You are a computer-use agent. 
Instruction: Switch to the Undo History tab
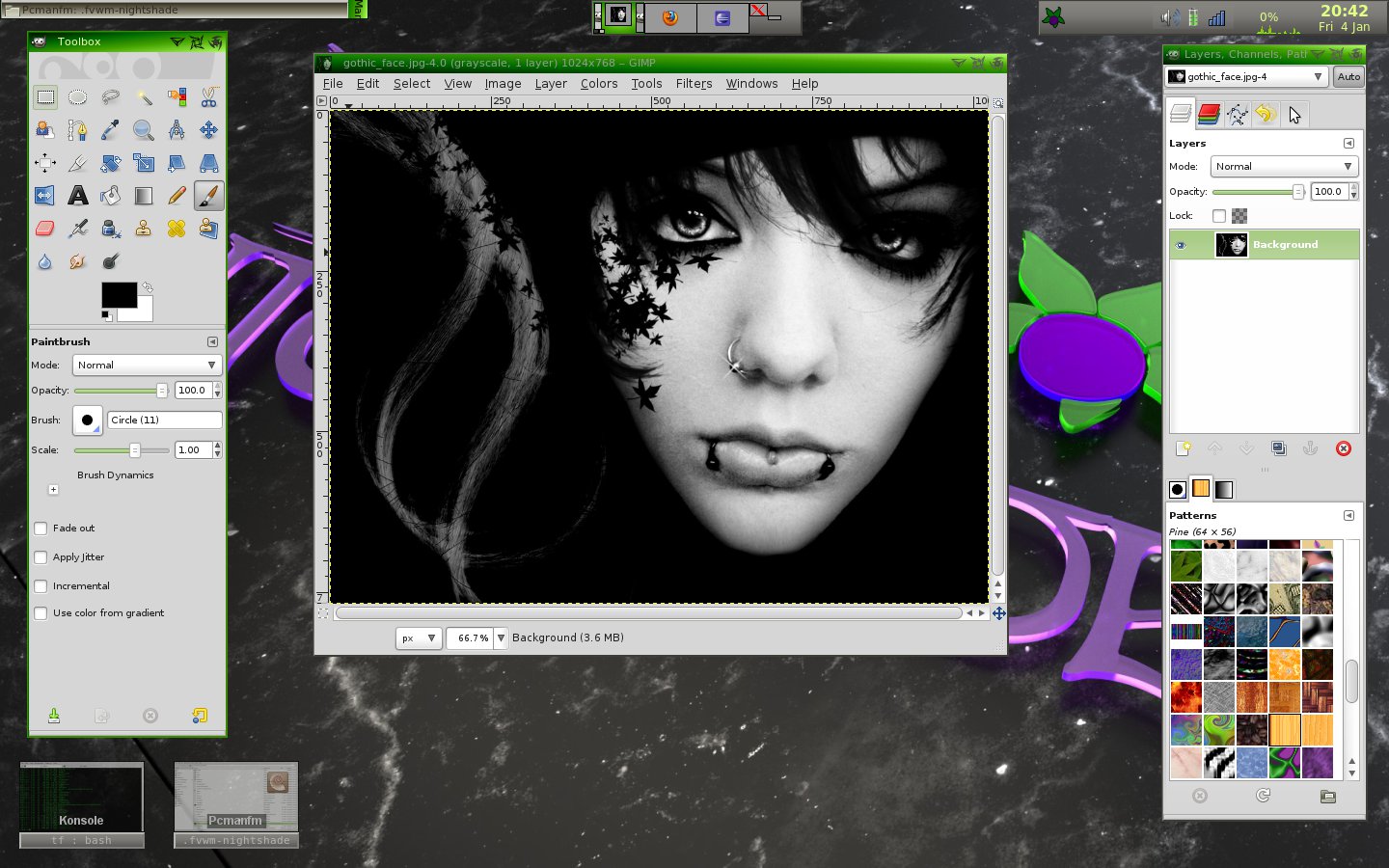click(1266, 115)
